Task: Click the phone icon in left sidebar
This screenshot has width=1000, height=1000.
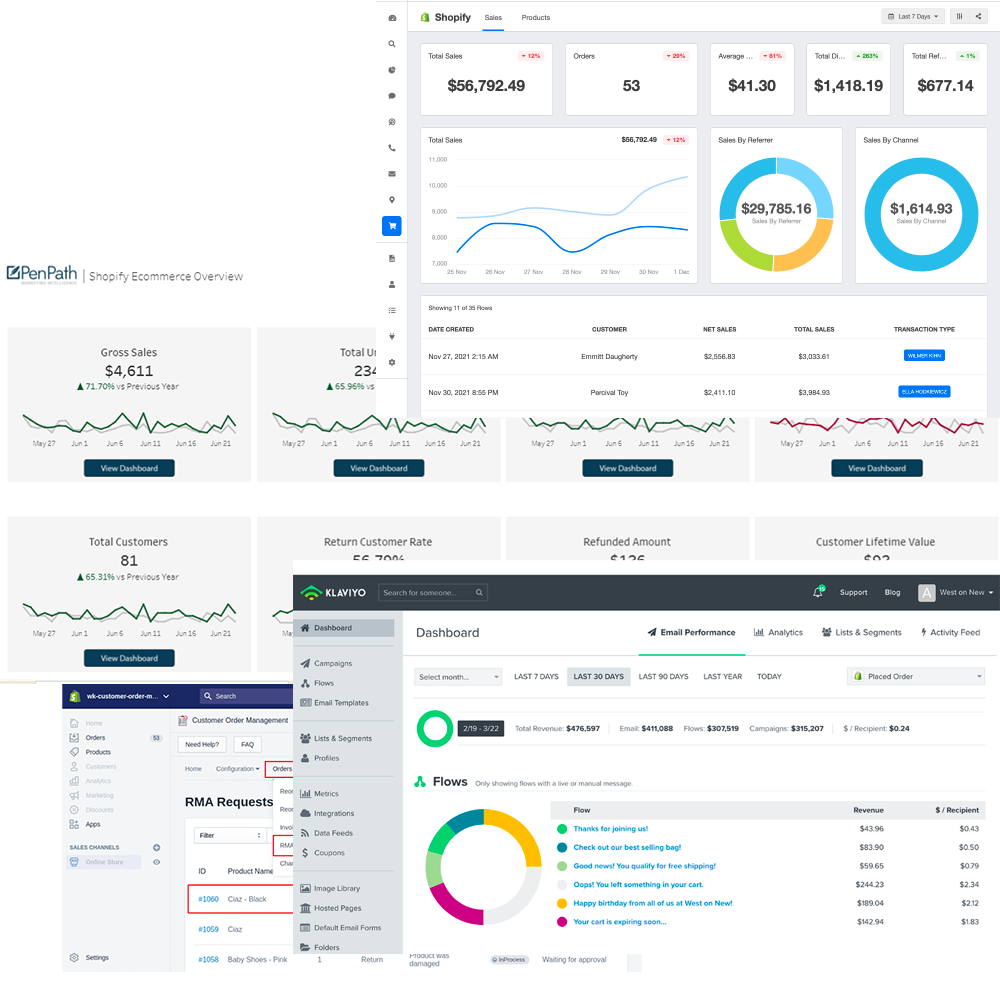Action: pyautogui.click(x=392, y=148)
